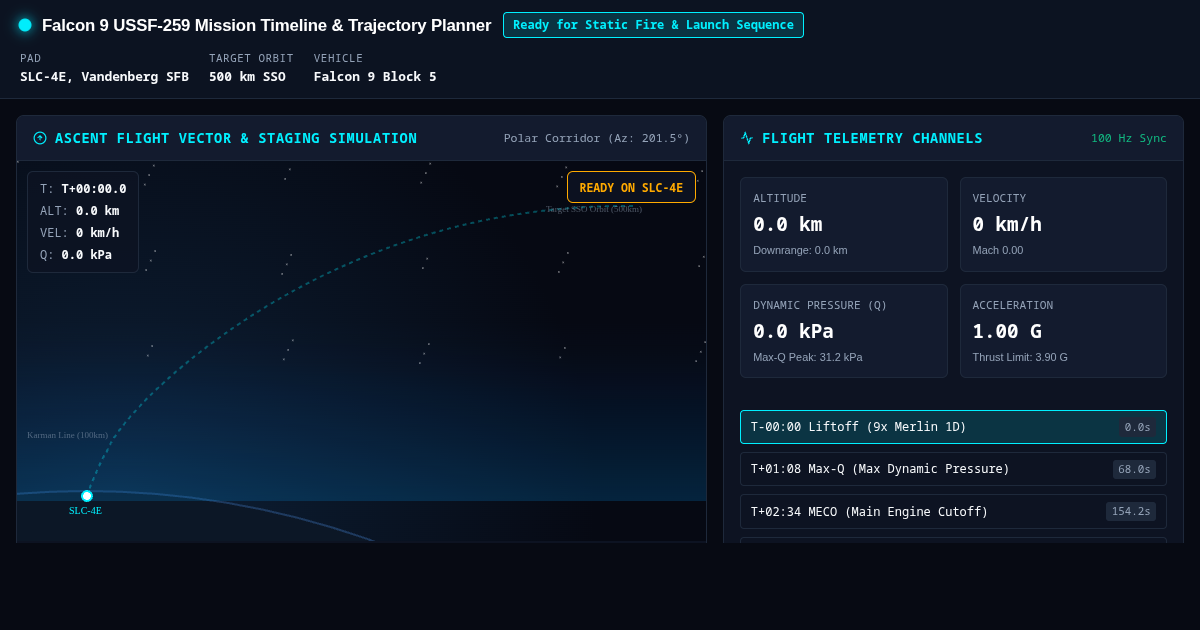This screenshot has width=1200, height=630.
Task: Click the Target SSO Orbit label
Action: [x=594, y=209]
